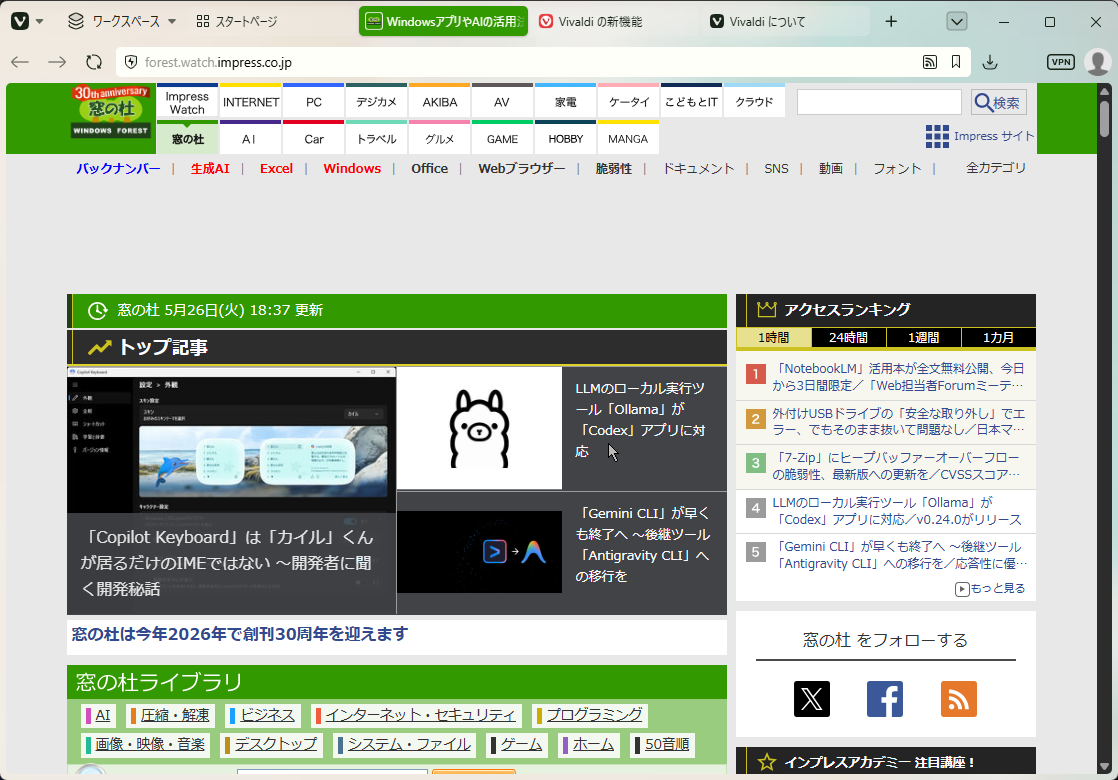Go forward to the next page

(x=57, y=62)
